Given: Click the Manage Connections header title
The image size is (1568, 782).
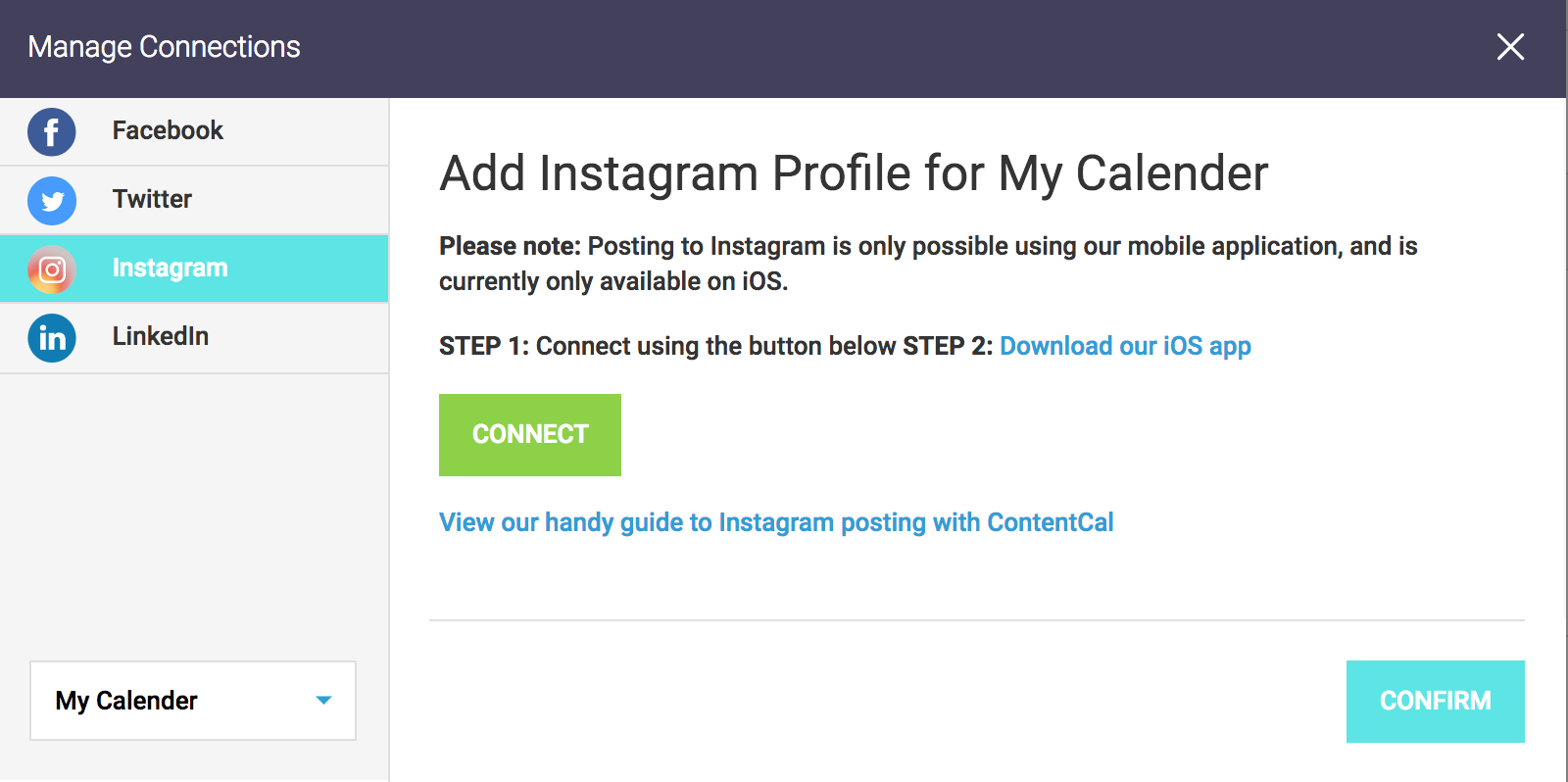Looking at the screenshot, I should click(x=164, y=47).
